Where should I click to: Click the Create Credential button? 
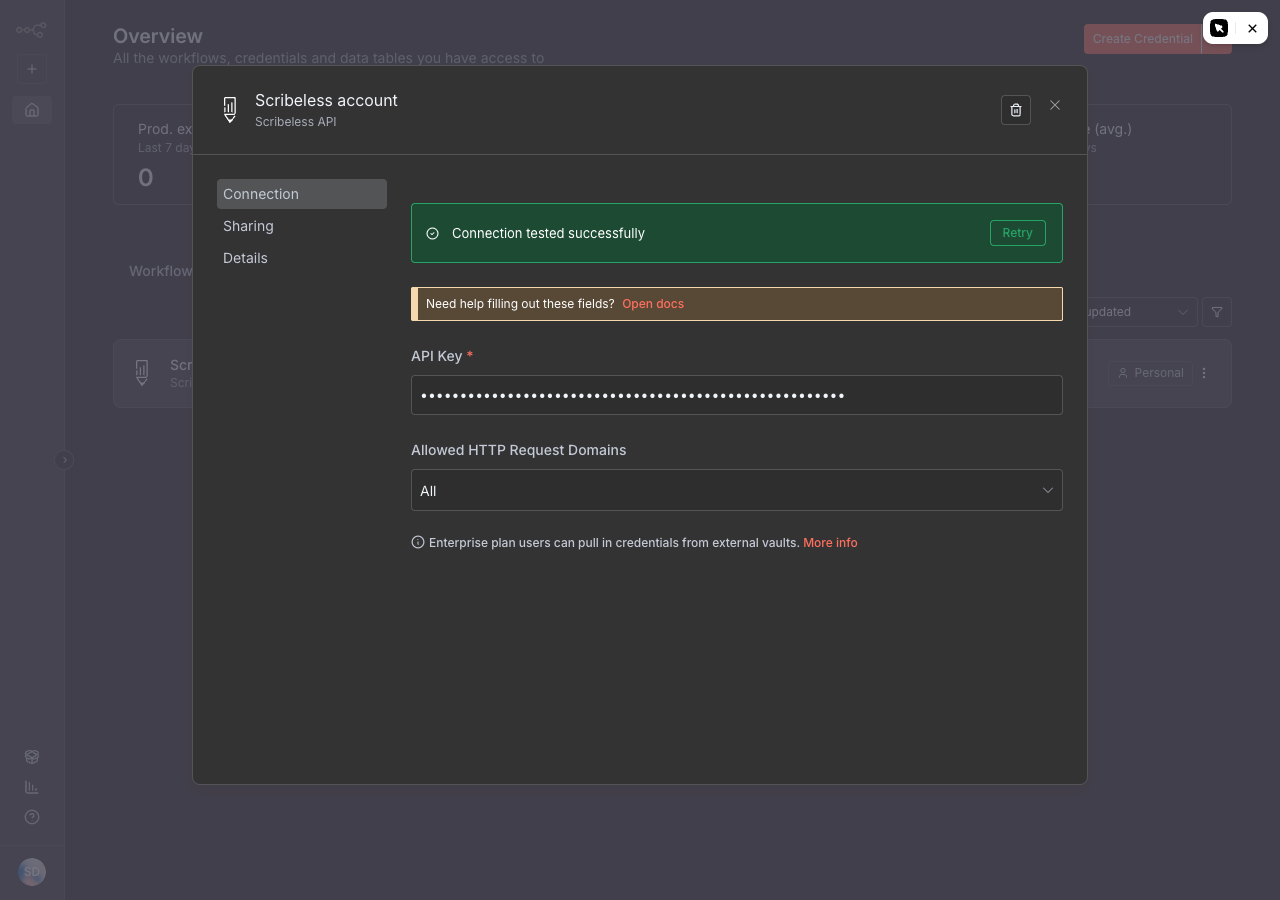point(1143,39)
